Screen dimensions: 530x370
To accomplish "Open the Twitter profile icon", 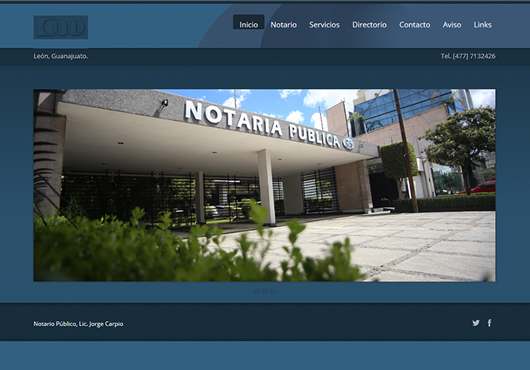I will (476, 323).
